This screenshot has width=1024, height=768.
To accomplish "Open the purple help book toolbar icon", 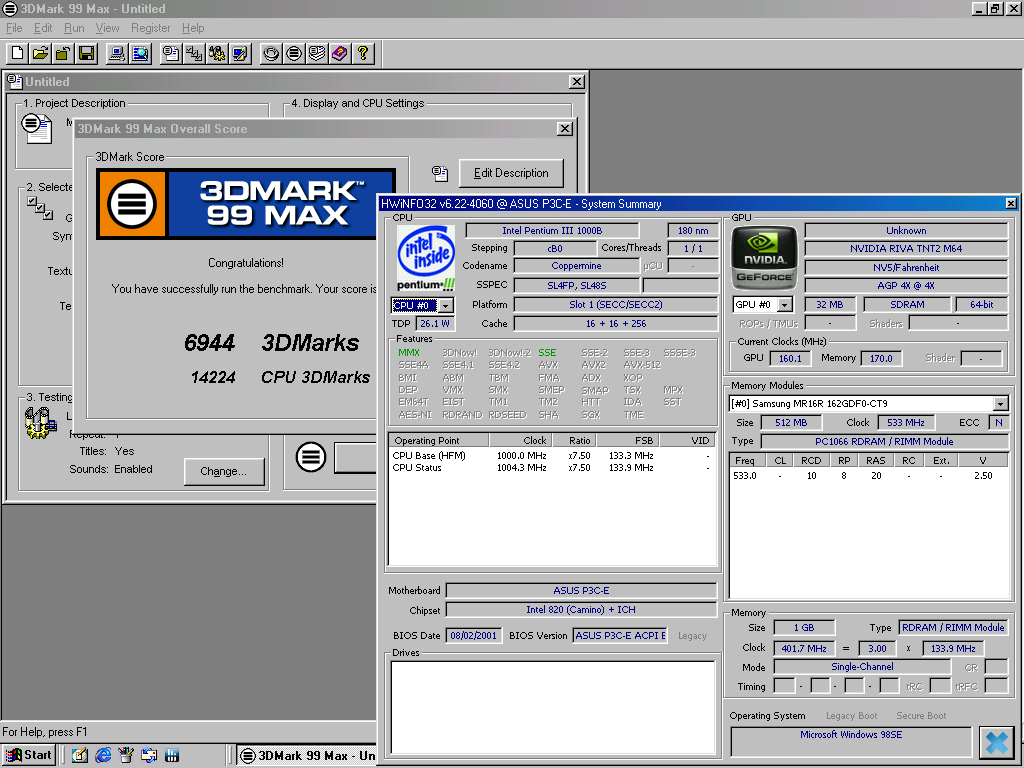I will (x=340, y=53).
